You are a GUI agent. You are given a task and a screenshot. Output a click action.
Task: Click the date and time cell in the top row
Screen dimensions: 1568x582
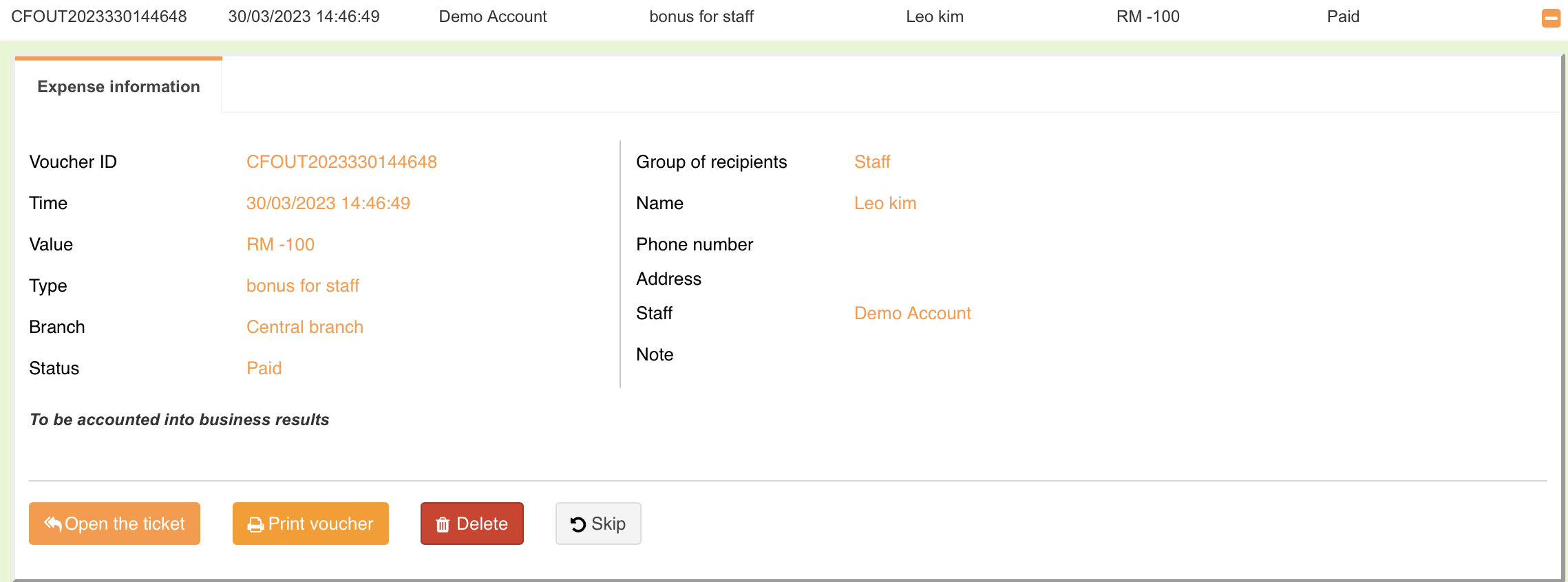tap(304, 17)
